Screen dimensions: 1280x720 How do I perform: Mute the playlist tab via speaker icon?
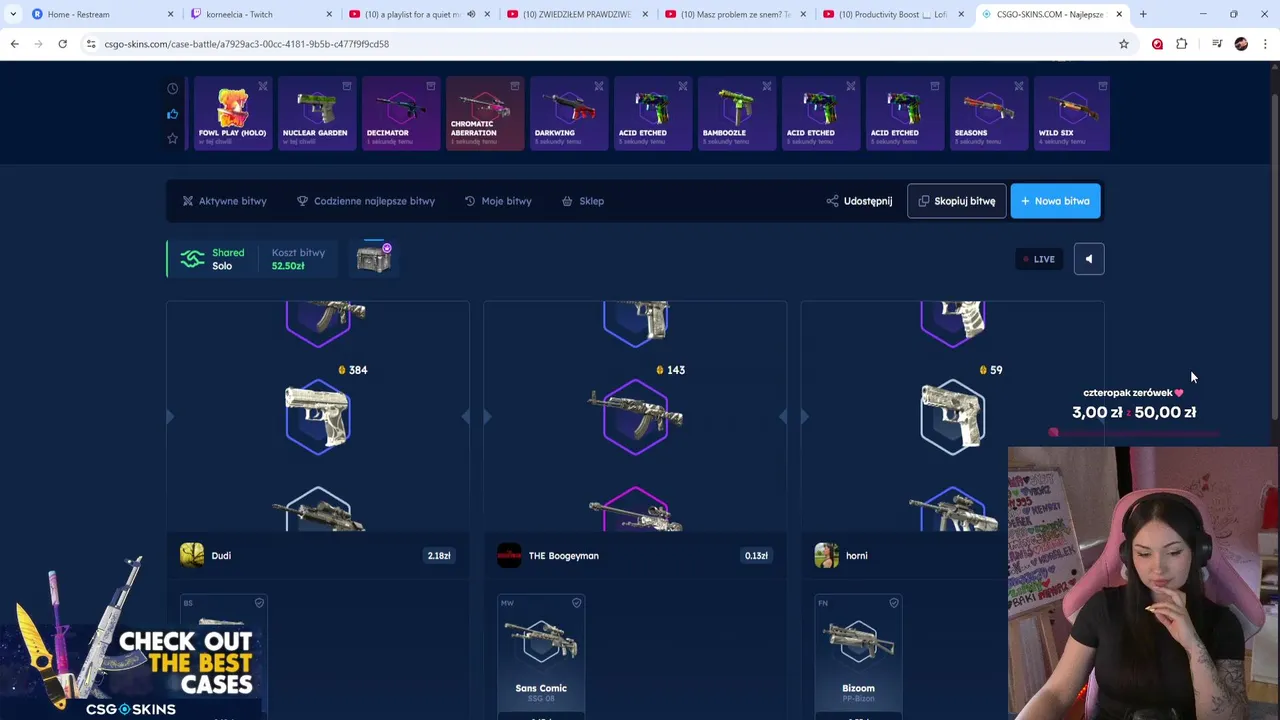click(x=471, y=14)
